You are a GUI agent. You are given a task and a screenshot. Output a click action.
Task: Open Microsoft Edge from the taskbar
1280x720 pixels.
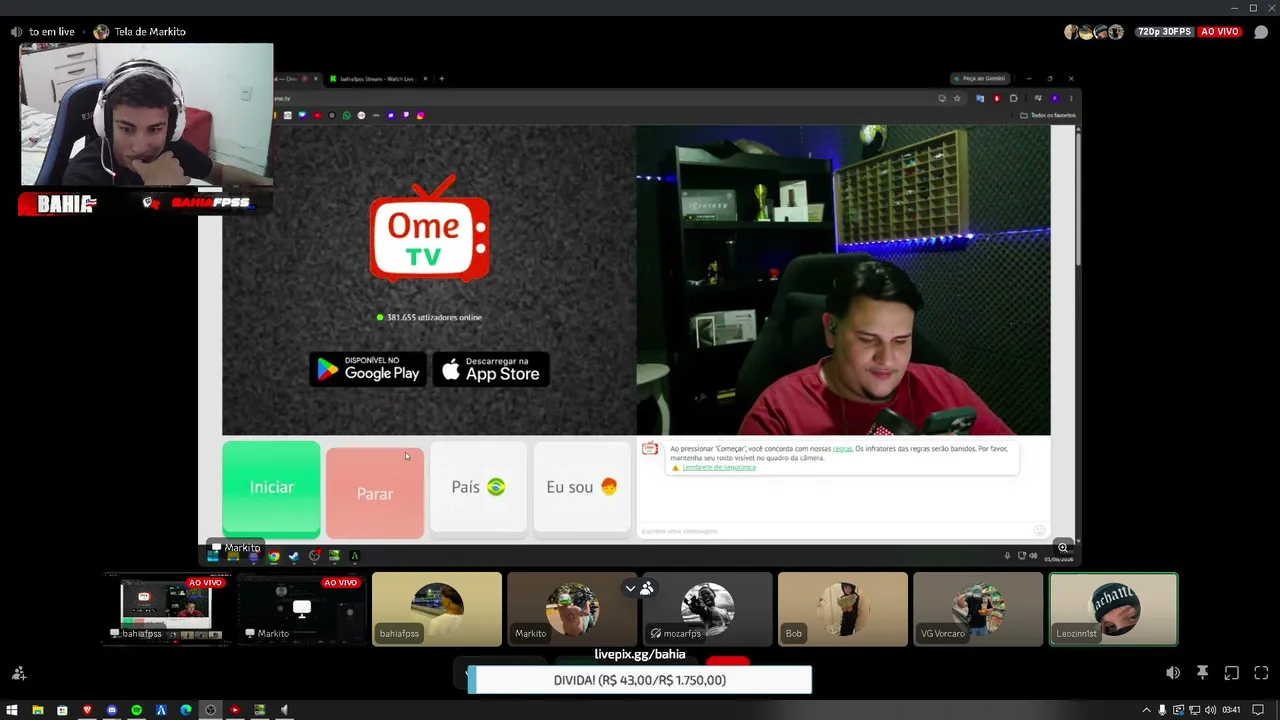(x=186, y=710)
